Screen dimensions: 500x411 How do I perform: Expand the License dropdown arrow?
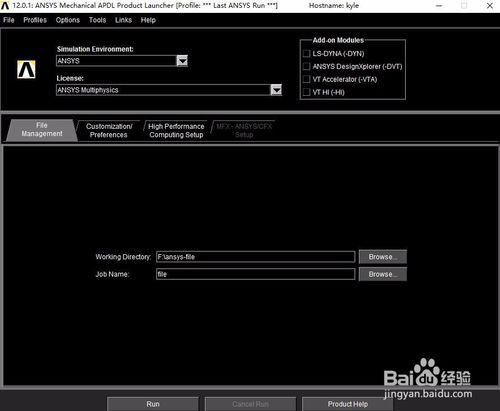(x=276, y=90)
